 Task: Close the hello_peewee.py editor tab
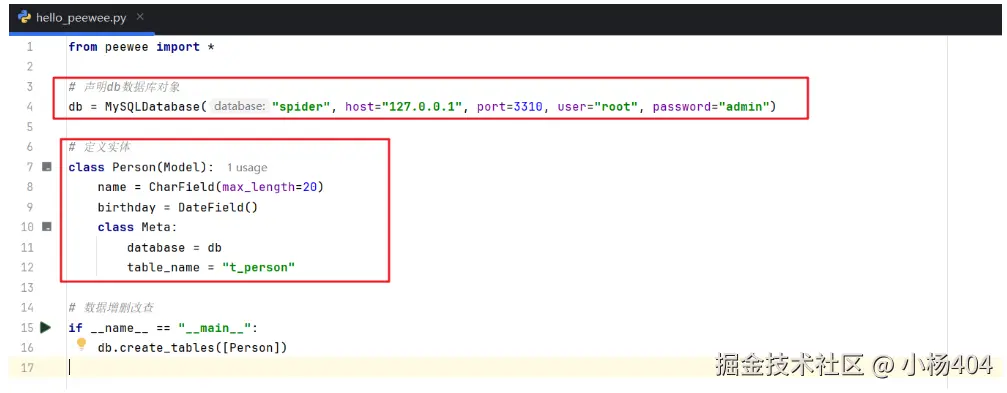[x=141, y=17]
